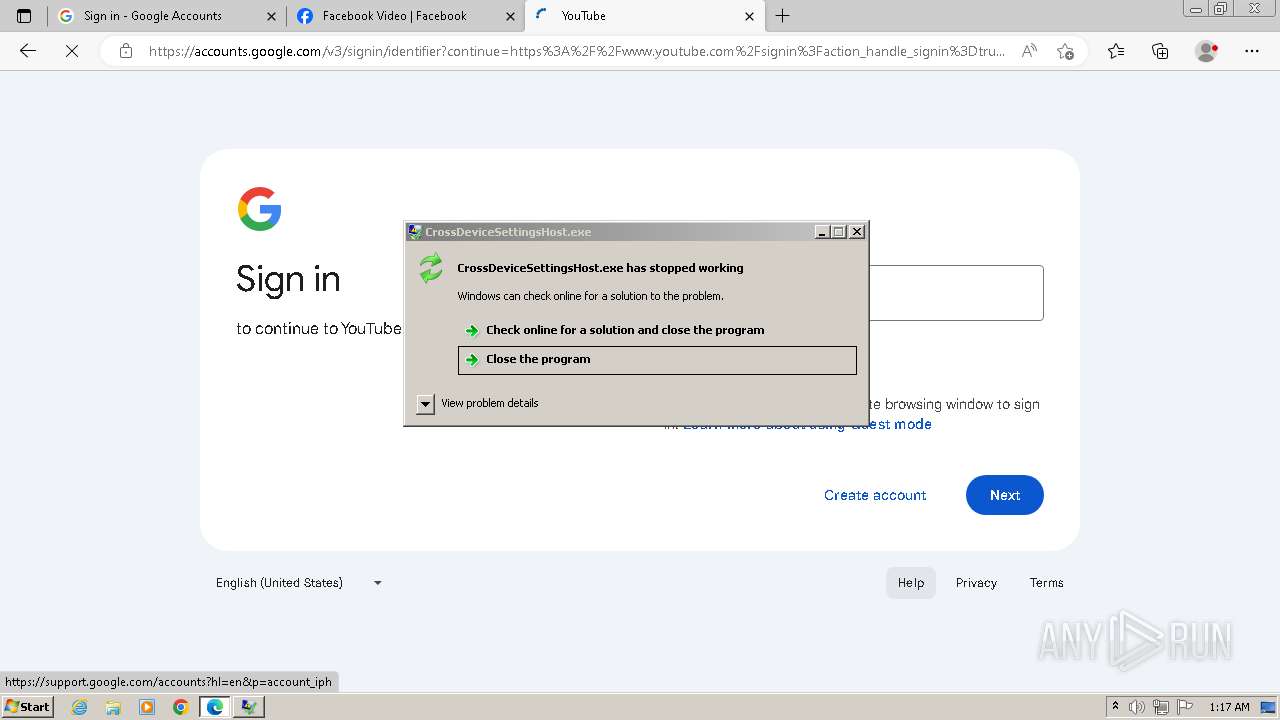The image size is (1280, 720).
Task: Close the YouTube tab
Action: [750, 16]
